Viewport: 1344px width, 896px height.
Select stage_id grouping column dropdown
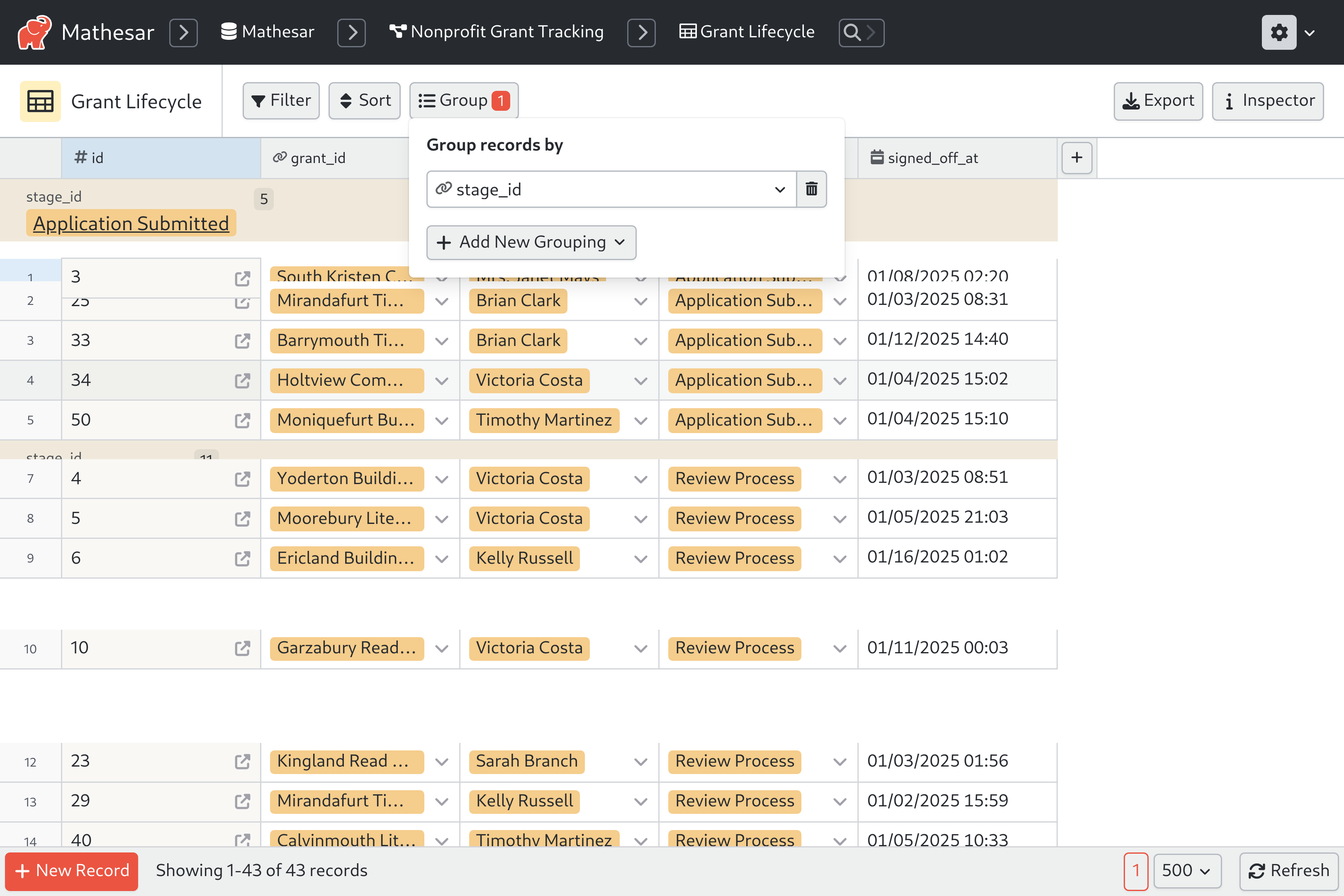tap(611, 189)
